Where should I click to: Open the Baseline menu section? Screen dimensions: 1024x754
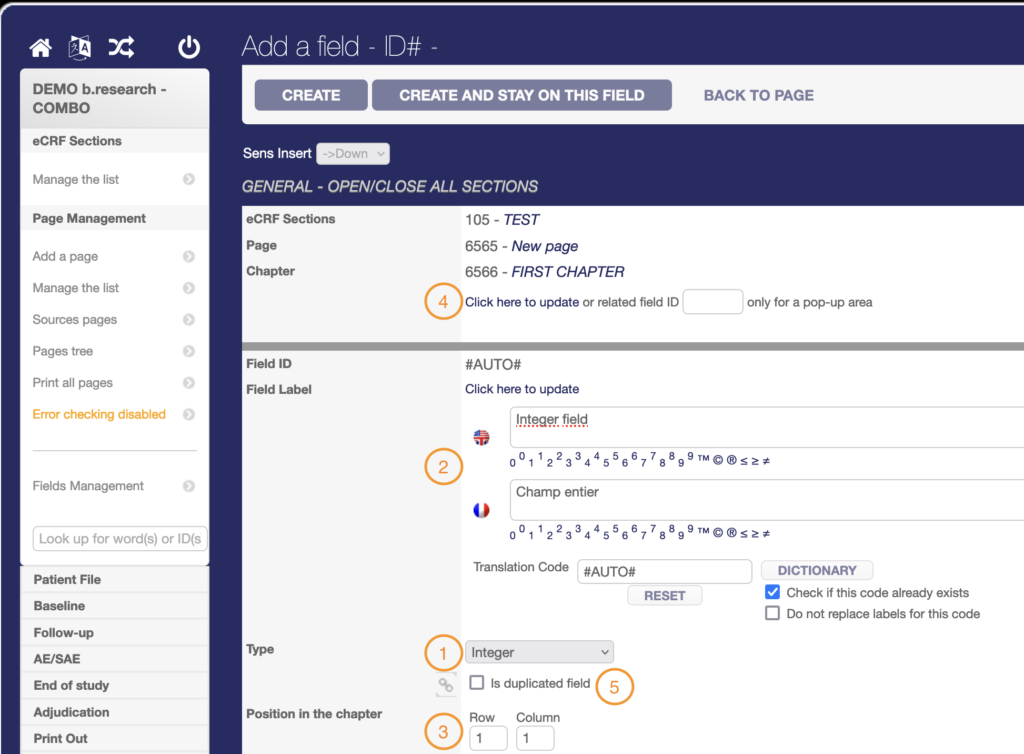point(59,606)
